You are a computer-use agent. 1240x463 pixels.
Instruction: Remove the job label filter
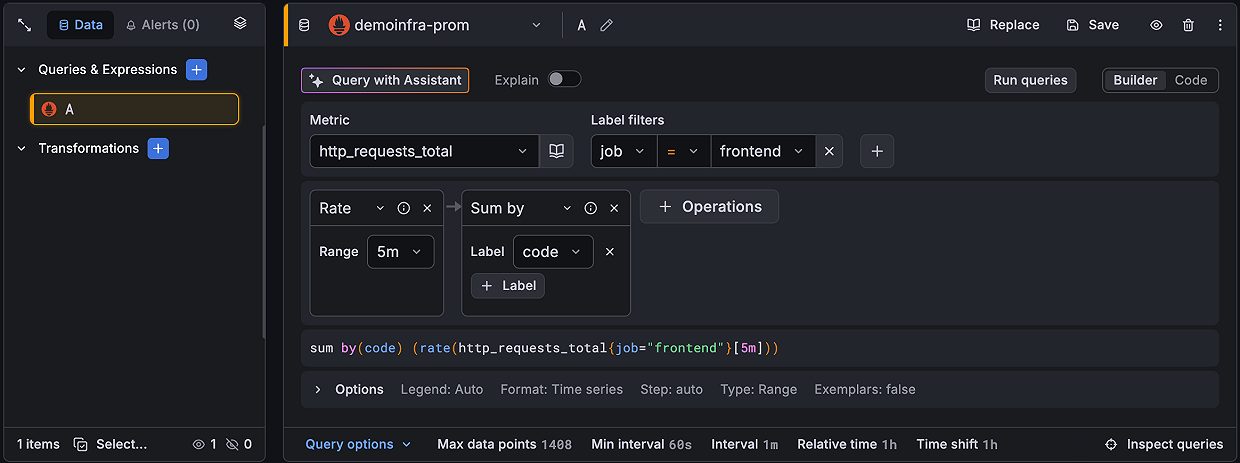pos(829,151)
